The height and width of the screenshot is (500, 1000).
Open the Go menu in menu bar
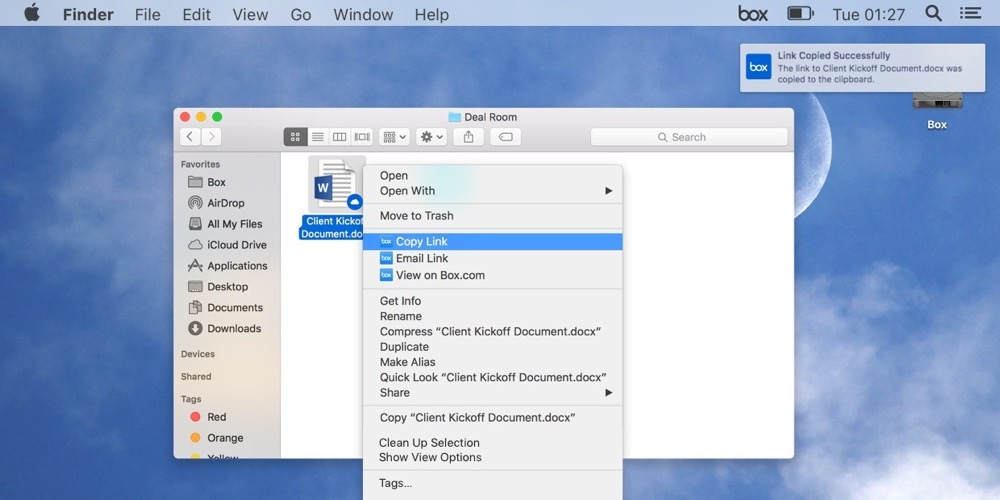tap(300, 14)
